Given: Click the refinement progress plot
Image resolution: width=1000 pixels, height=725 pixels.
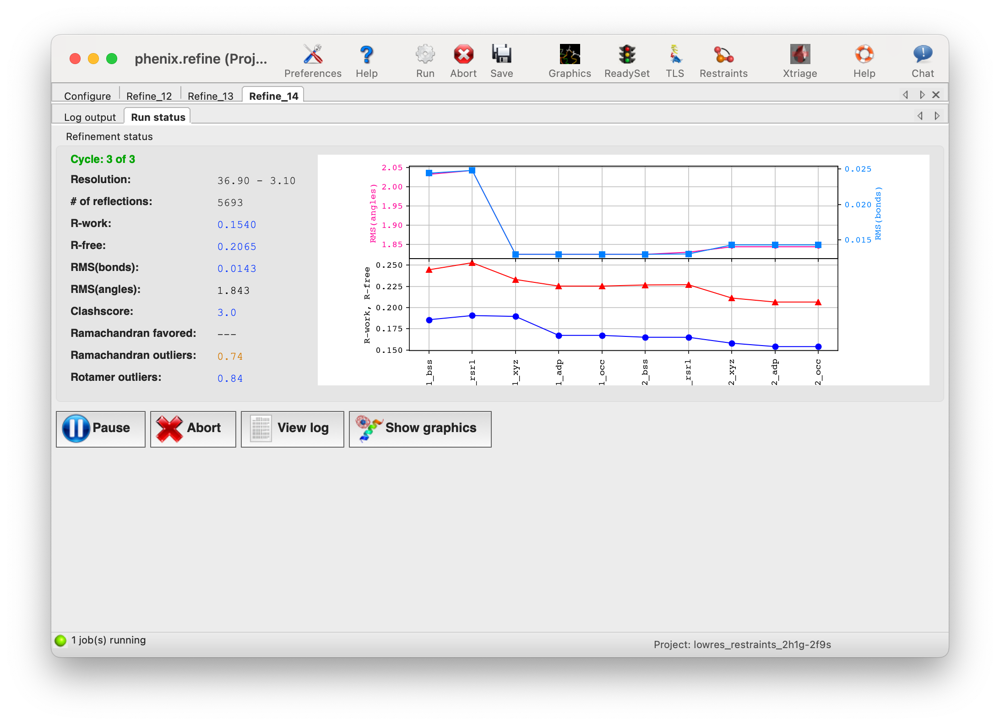Looking at the screenshot, I should click(623, 270).
